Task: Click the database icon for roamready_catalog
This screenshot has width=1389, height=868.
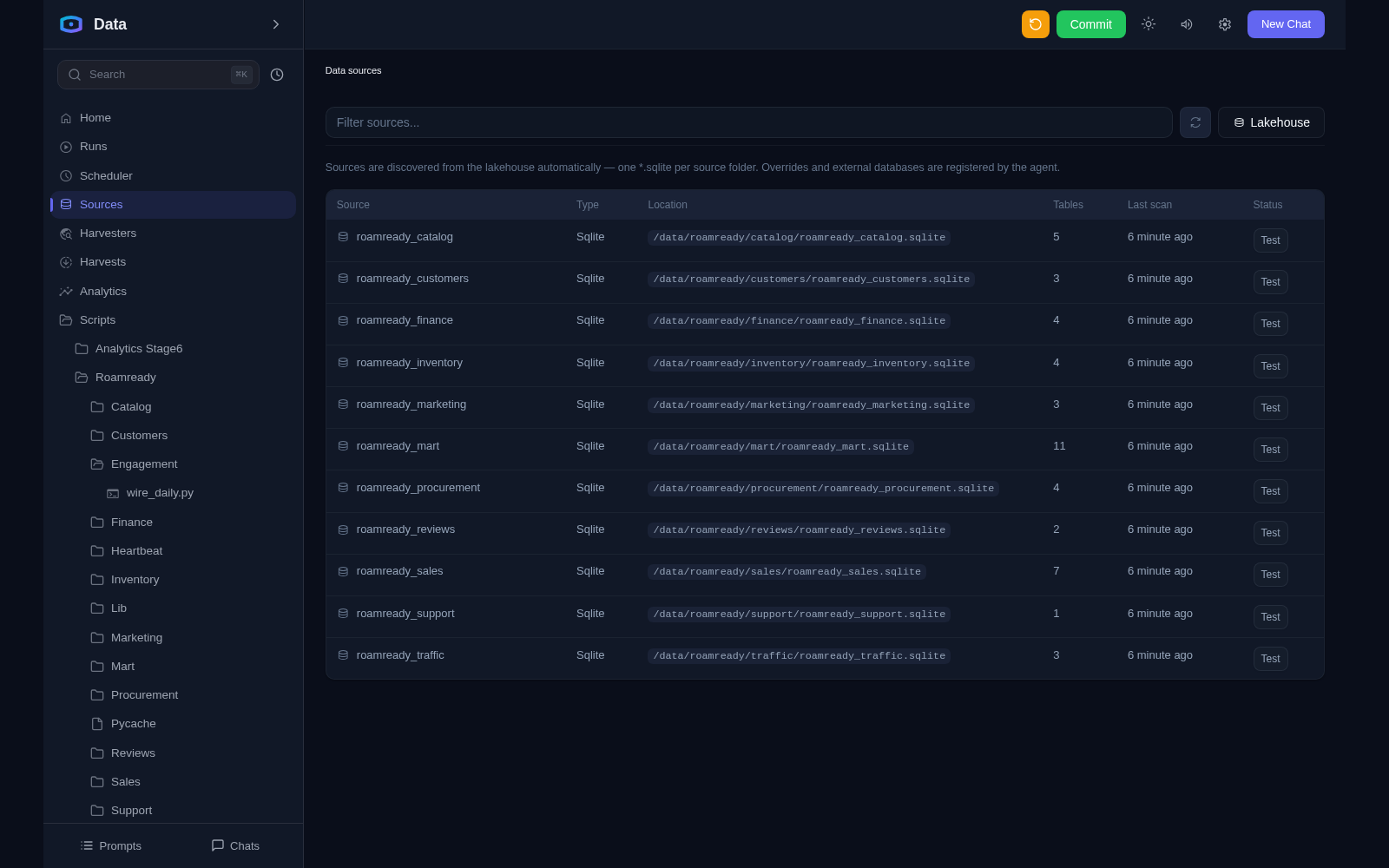Action: [343, 237]
